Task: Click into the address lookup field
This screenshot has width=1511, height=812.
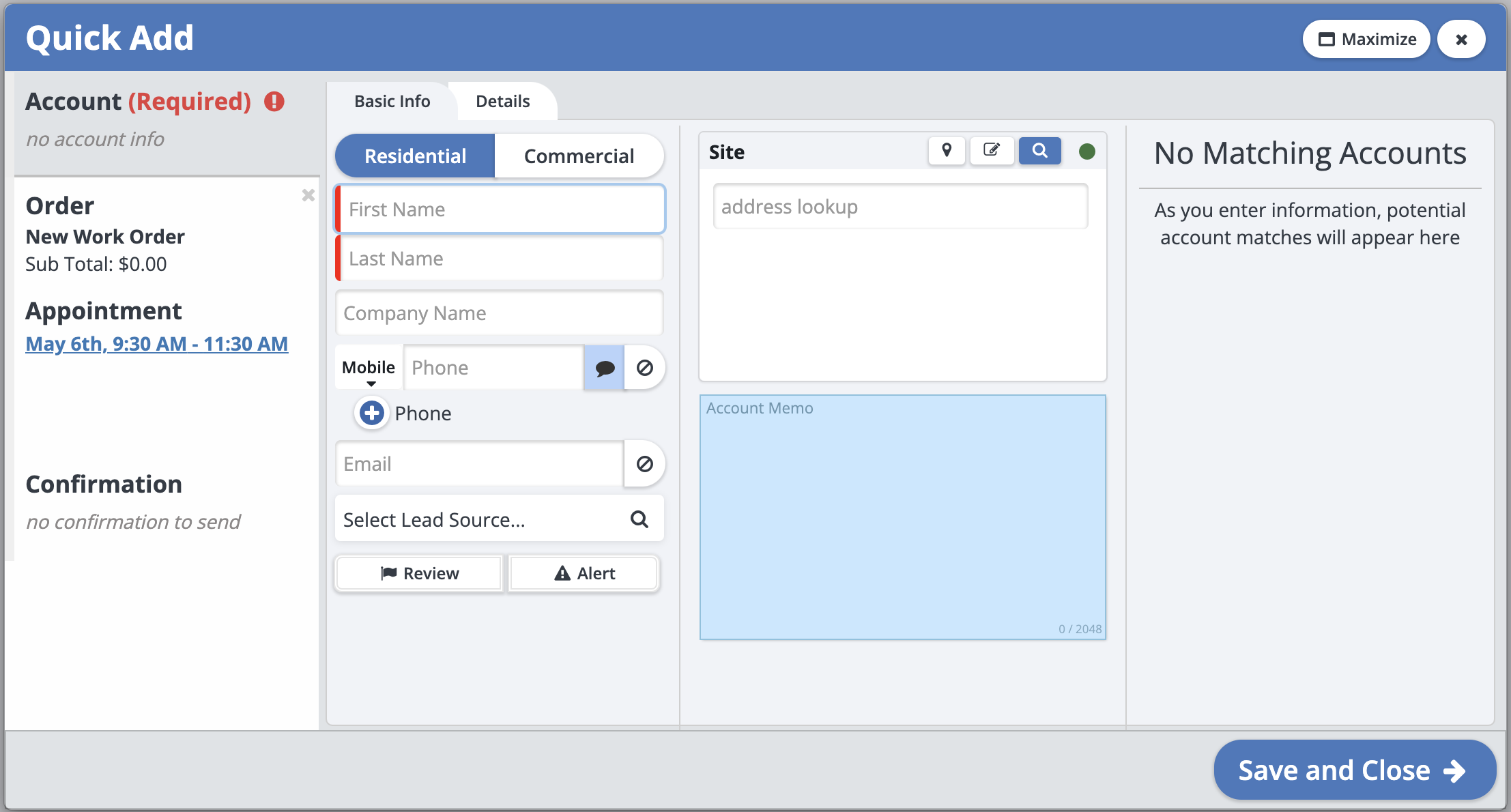Action: [900, 207]
